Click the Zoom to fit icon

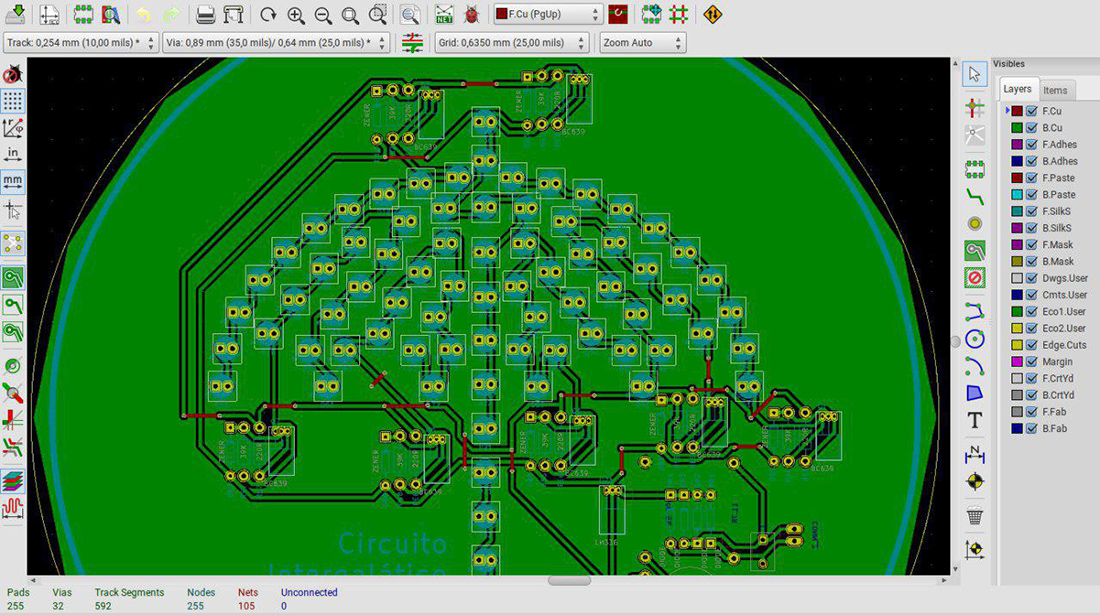(x=350, y=15)
